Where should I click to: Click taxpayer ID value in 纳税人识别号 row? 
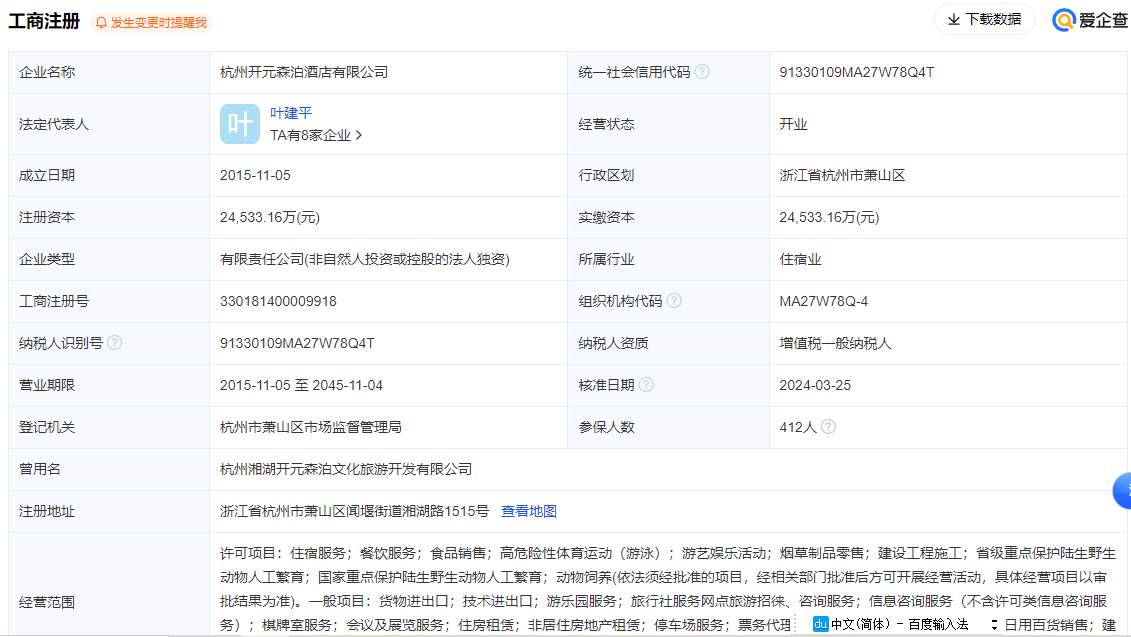tap(297, 343)
